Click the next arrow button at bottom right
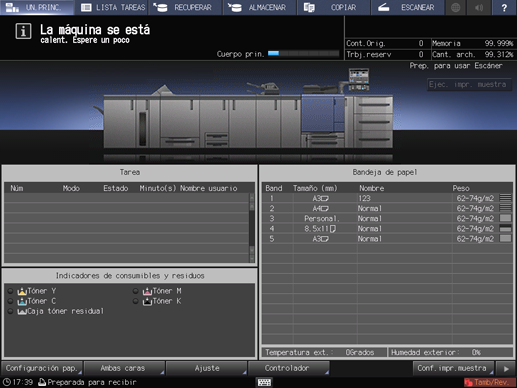 tap(506, 369)
